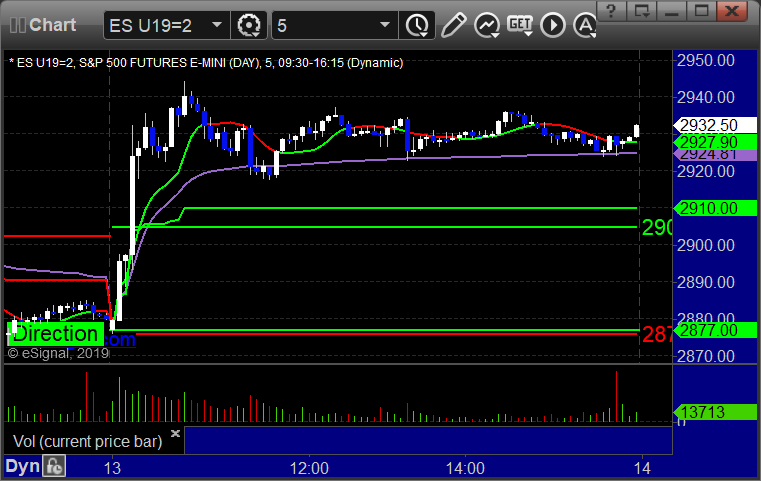Click the green Direction label on chart
The height and width of the screenshot is (481, 761).
coord(55,334)
